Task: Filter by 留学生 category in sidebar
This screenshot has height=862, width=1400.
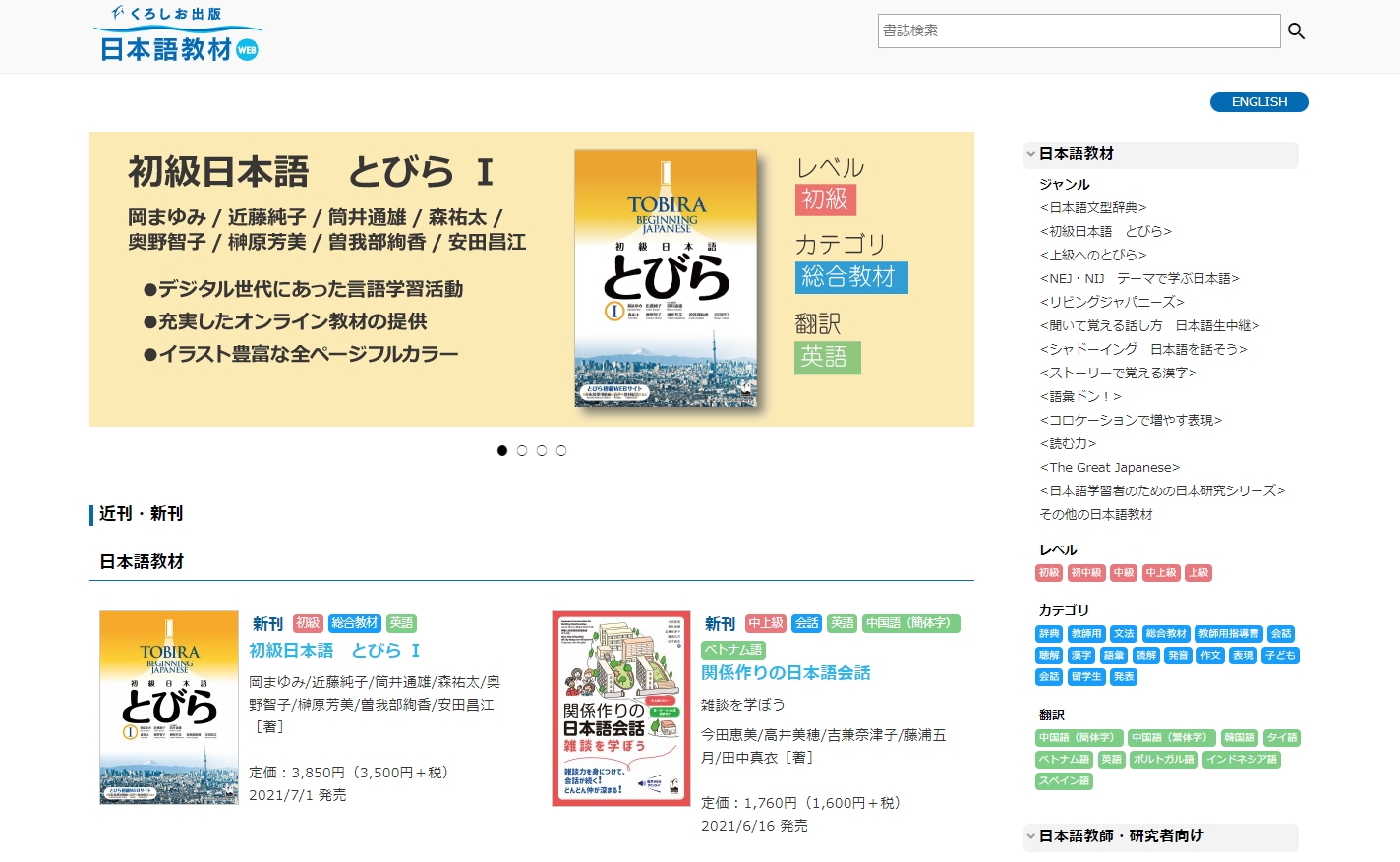Action: 1086,677
